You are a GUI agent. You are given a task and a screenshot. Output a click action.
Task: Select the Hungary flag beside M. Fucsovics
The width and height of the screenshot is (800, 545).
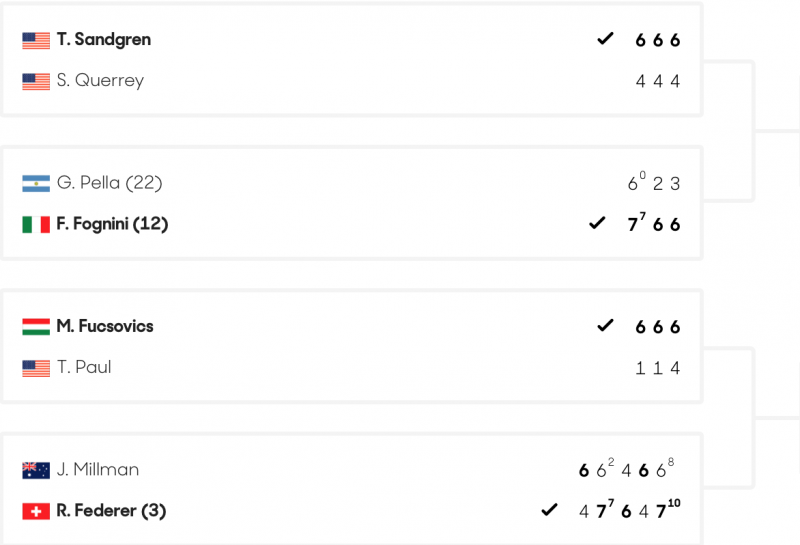click(36, 327)
